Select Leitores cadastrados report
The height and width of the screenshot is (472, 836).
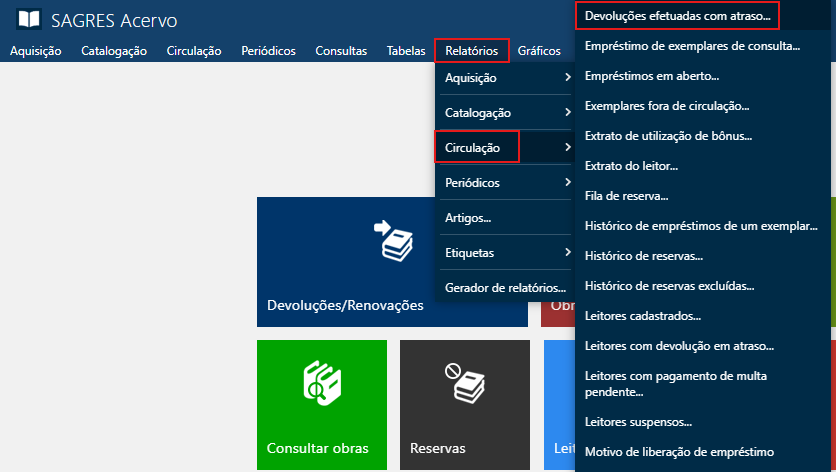point(643,316)
